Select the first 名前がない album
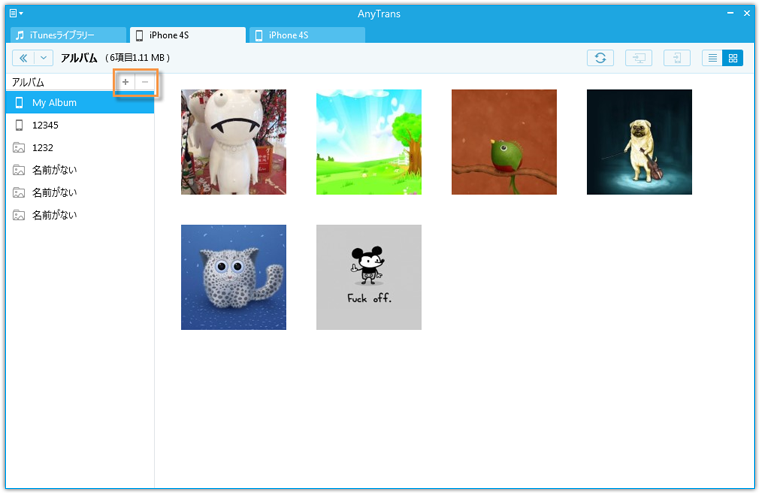This screenshot has width=760, height=494. tap(80, 170)
